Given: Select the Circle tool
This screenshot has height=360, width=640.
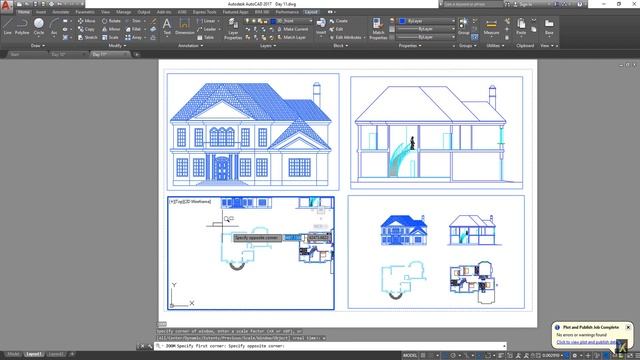Looking at the screenshot, I should click(39, 26).
